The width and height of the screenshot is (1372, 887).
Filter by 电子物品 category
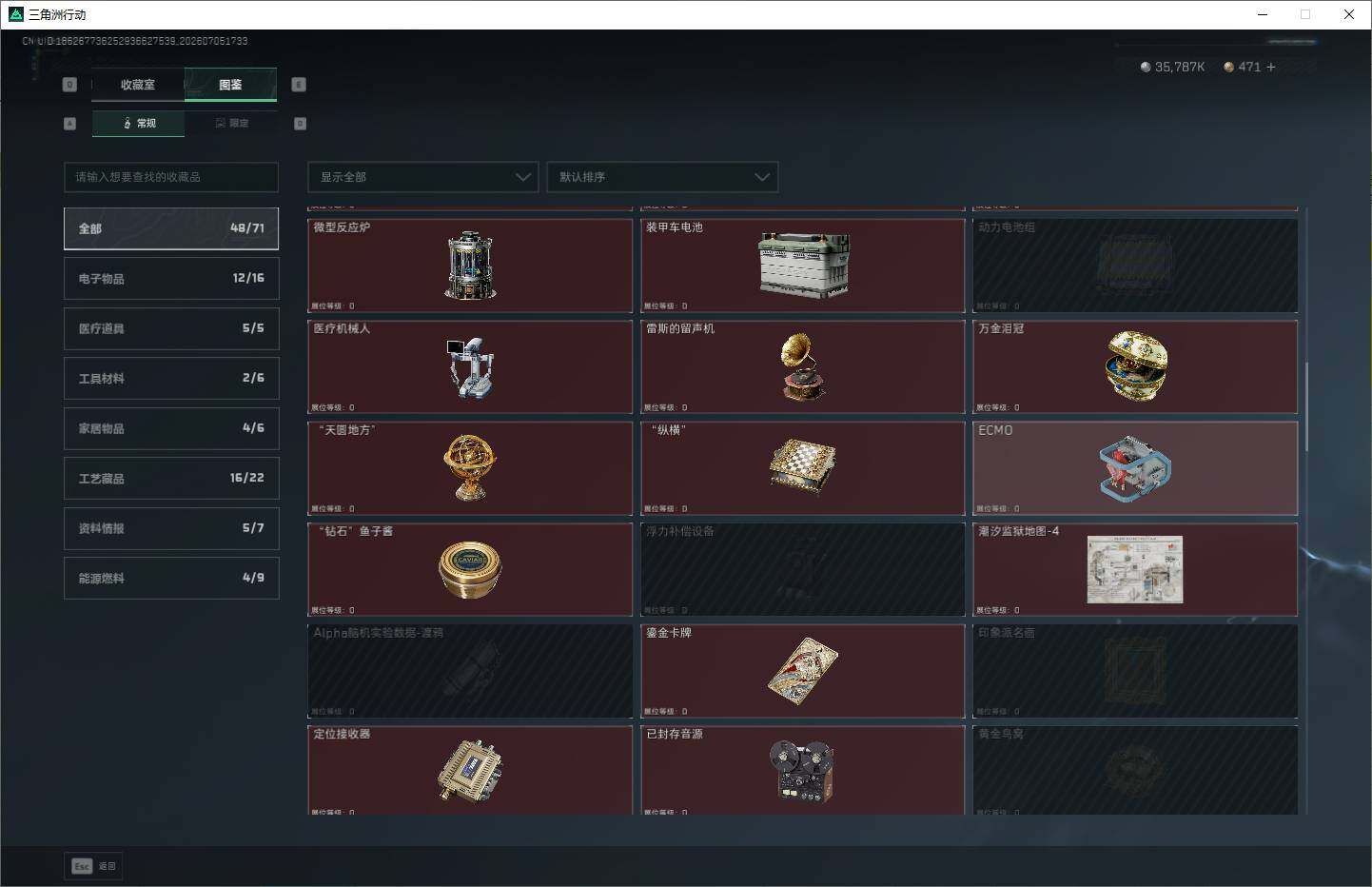click(171, 278)
